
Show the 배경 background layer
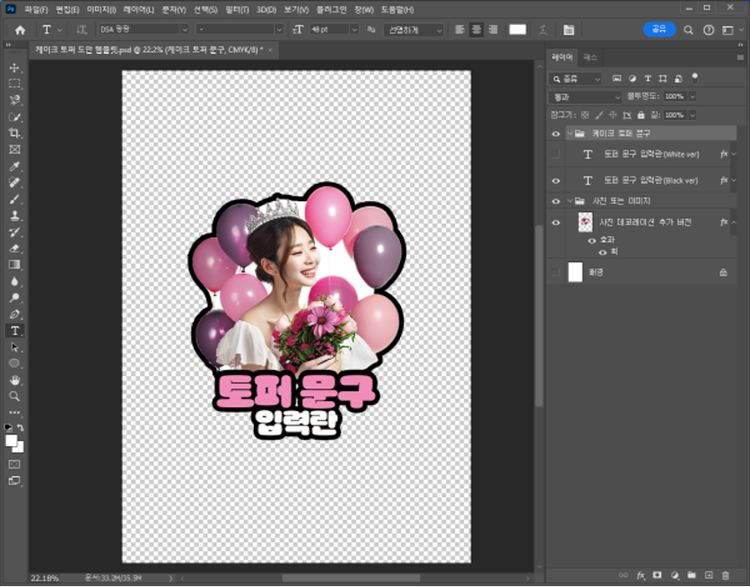coord(556,272)
